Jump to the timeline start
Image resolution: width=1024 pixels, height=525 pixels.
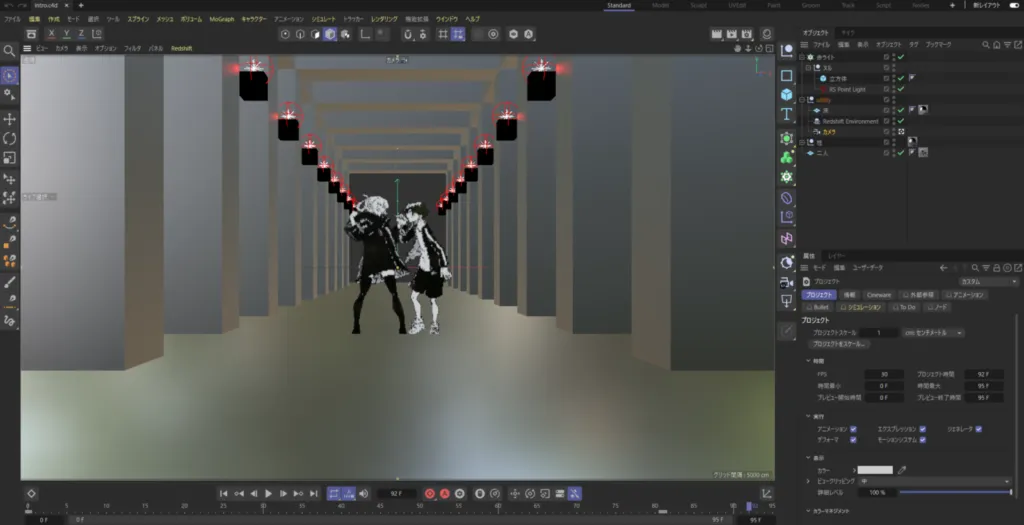224,493
